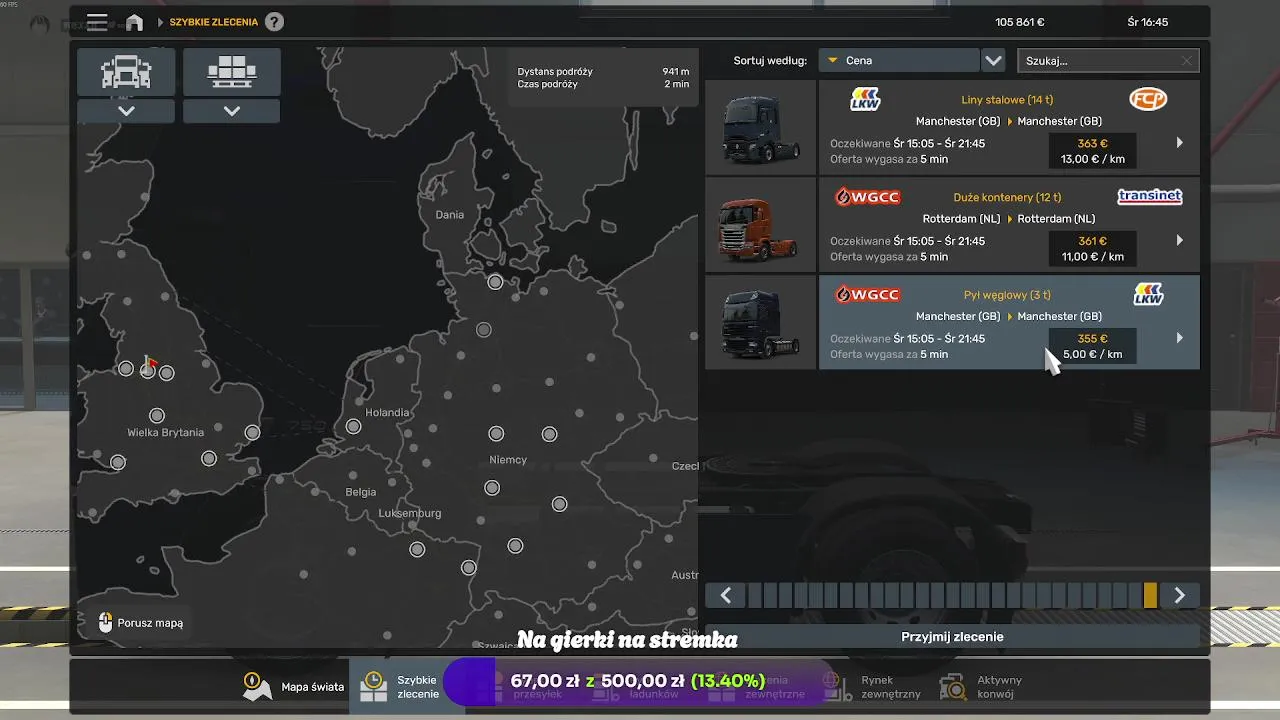Select the red flag map marker

(150, 363)
